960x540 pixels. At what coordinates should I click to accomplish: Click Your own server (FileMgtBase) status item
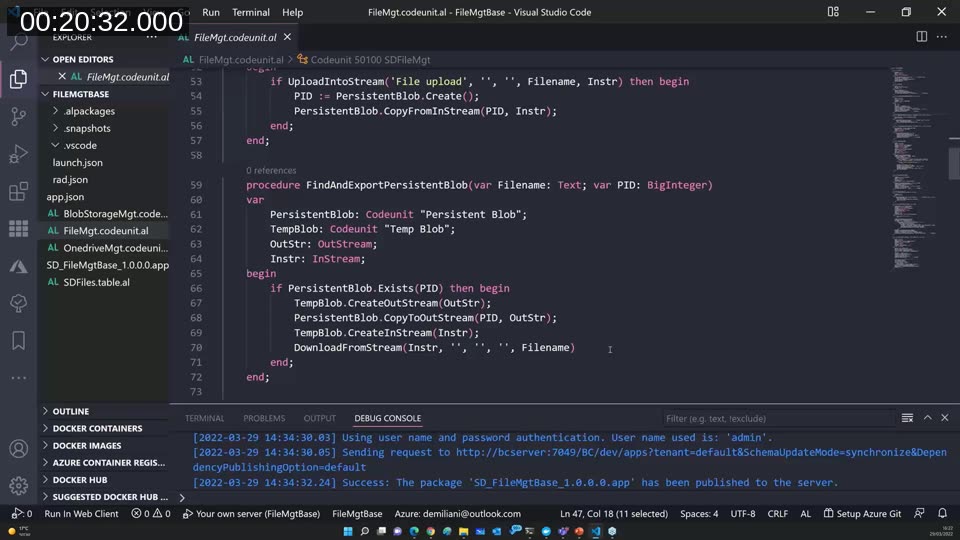[252, 514]
